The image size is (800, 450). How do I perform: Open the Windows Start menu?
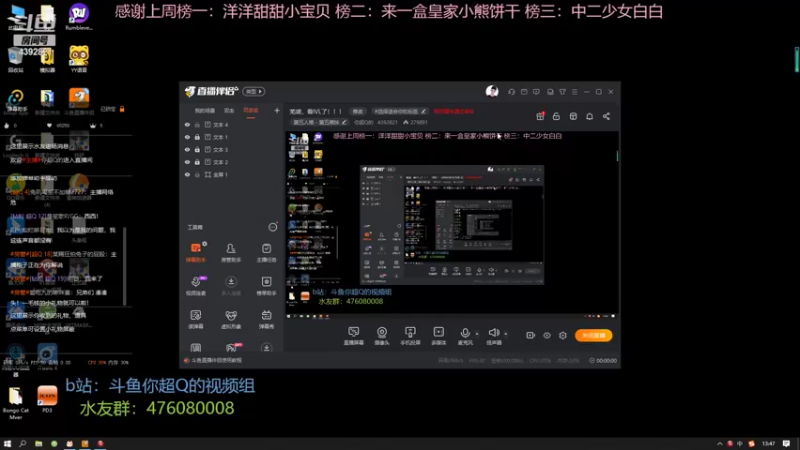coord(7,444)
